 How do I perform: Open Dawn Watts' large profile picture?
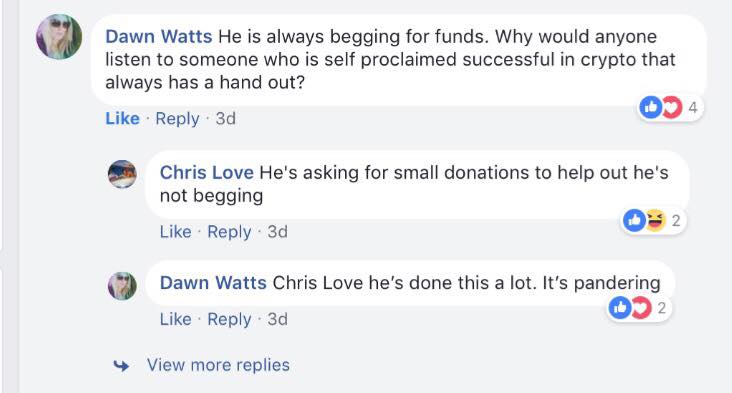click(59, 36)
